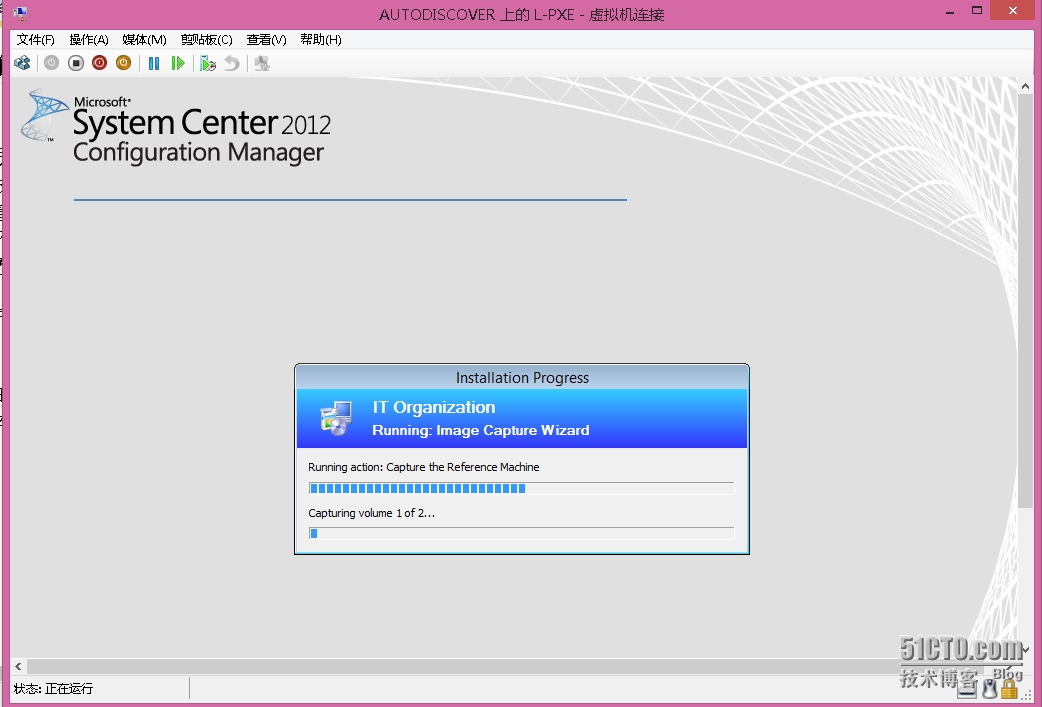Screen dimensions: 1042x707
Task: Create a checkpoint using the snapshot icon
Action: [x=208, y=63]
